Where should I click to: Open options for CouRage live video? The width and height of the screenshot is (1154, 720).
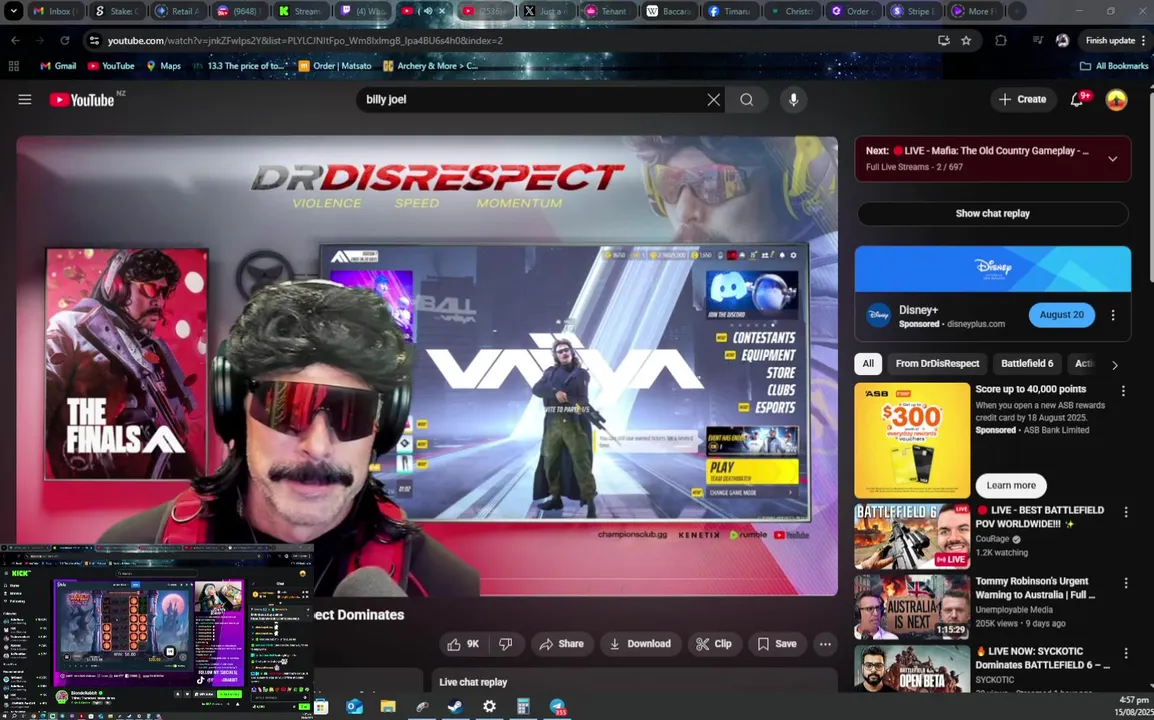[1125, 512]
